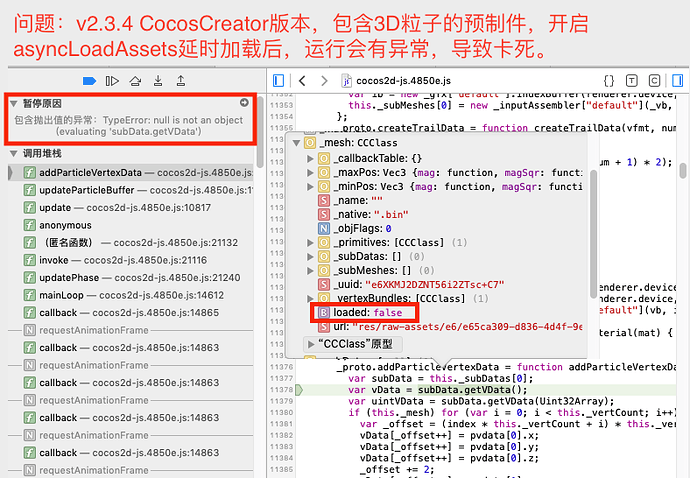
Task: Select the updatePhase call frame
Action: [x=130, y=278]
